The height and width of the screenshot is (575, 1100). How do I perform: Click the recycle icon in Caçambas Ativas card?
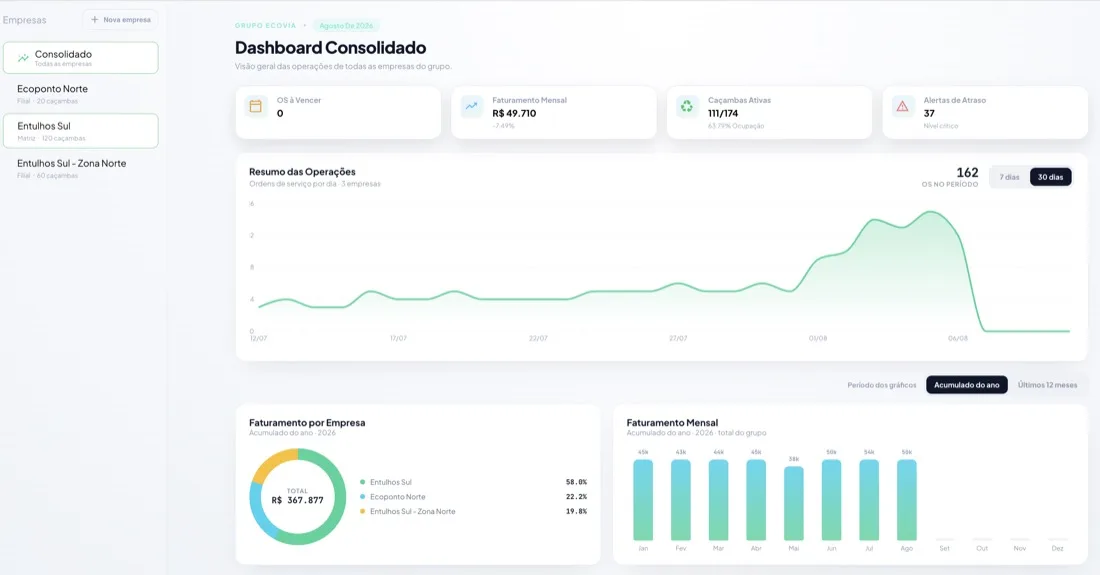687,107
